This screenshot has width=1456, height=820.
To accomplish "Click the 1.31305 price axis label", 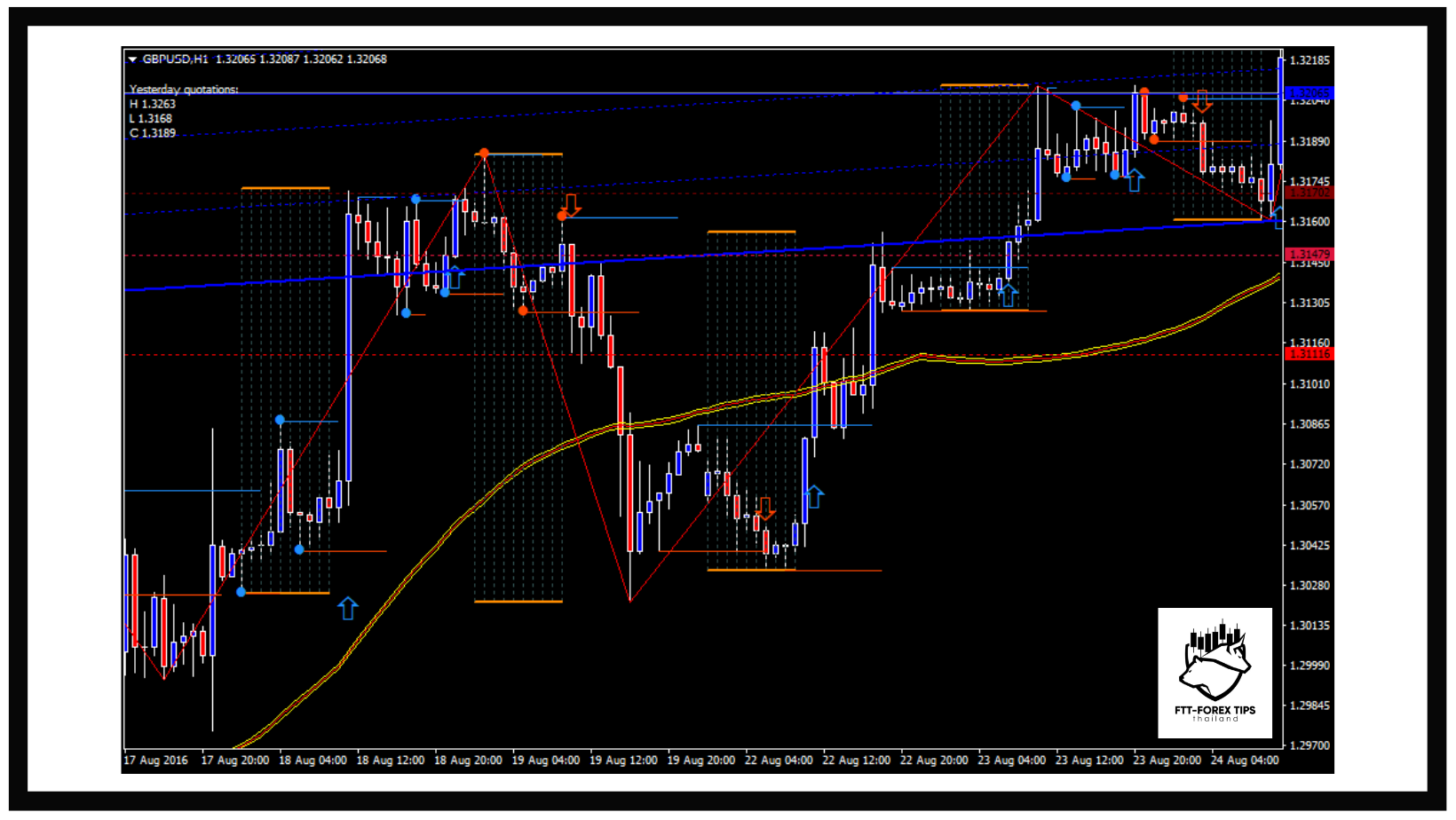I will (1310, 304).
